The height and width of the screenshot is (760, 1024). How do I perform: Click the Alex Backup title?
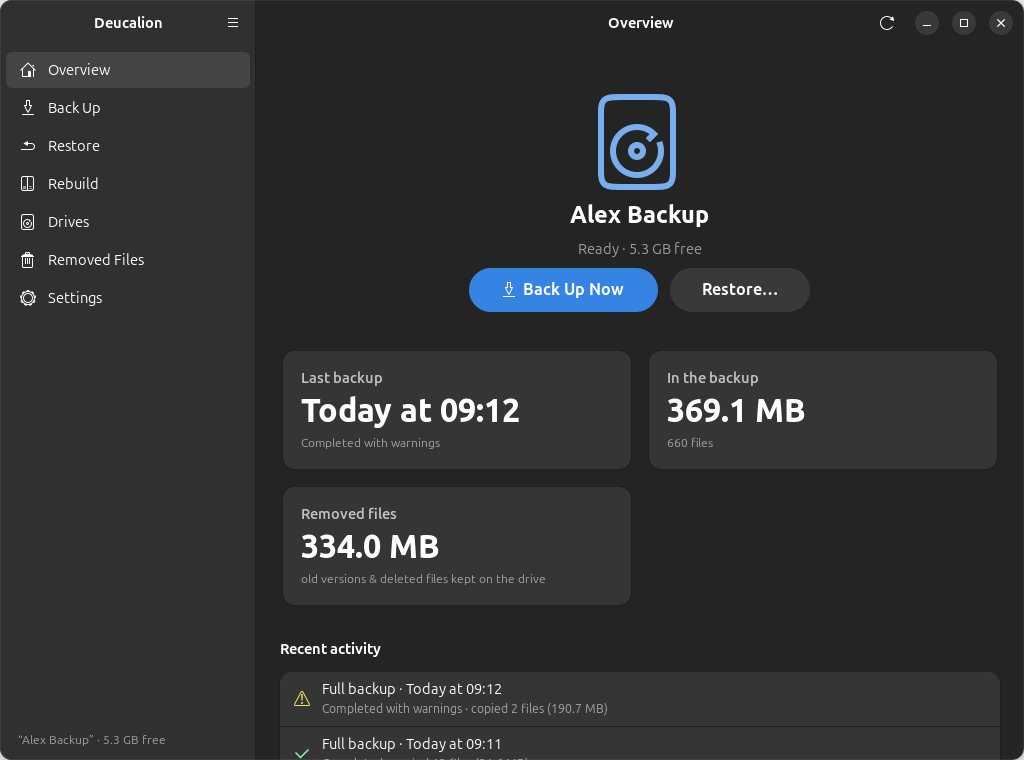click(639, 215)
